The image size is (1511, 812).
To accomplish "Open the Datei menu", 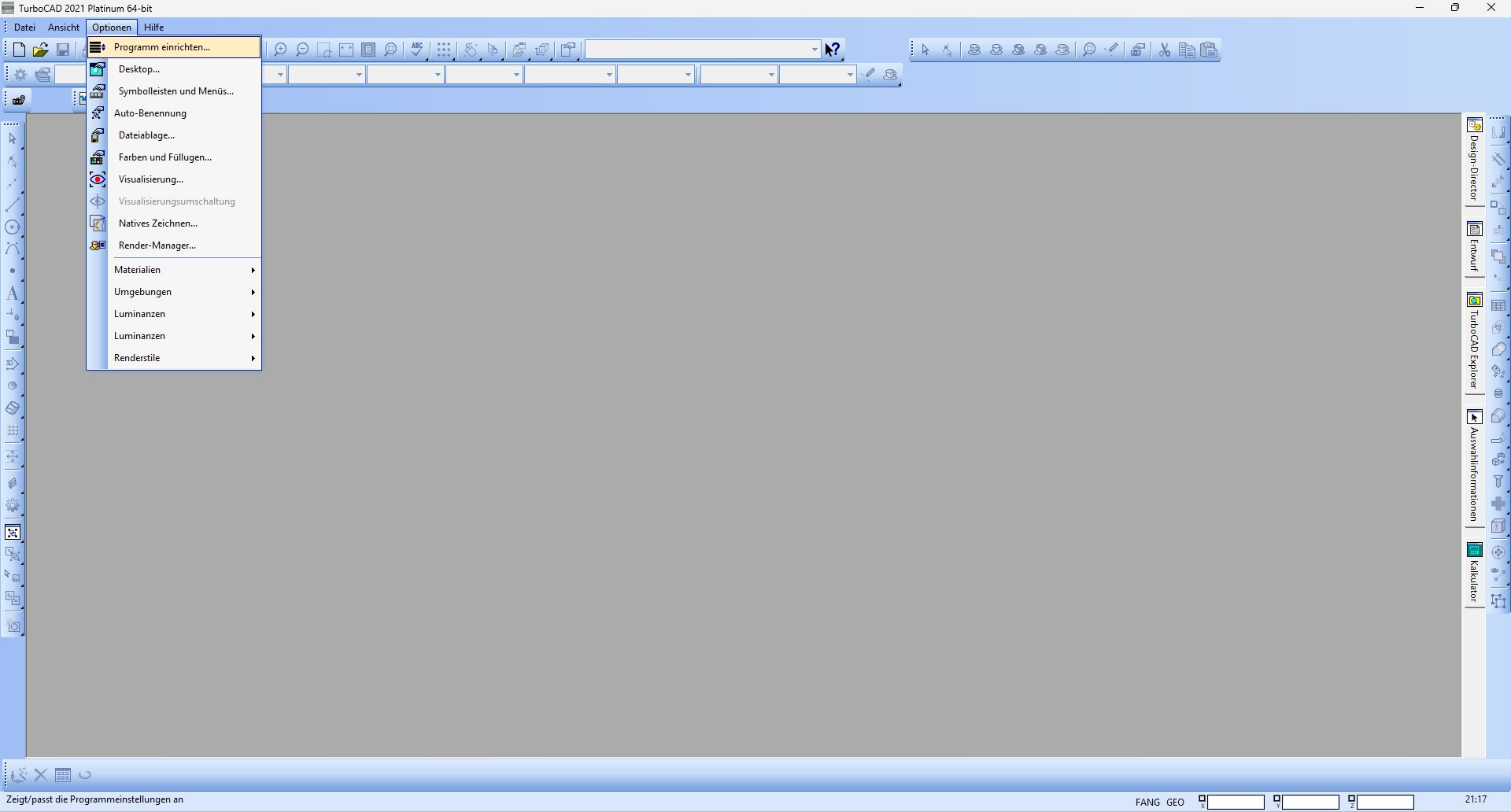I will (x=24, y=28).
